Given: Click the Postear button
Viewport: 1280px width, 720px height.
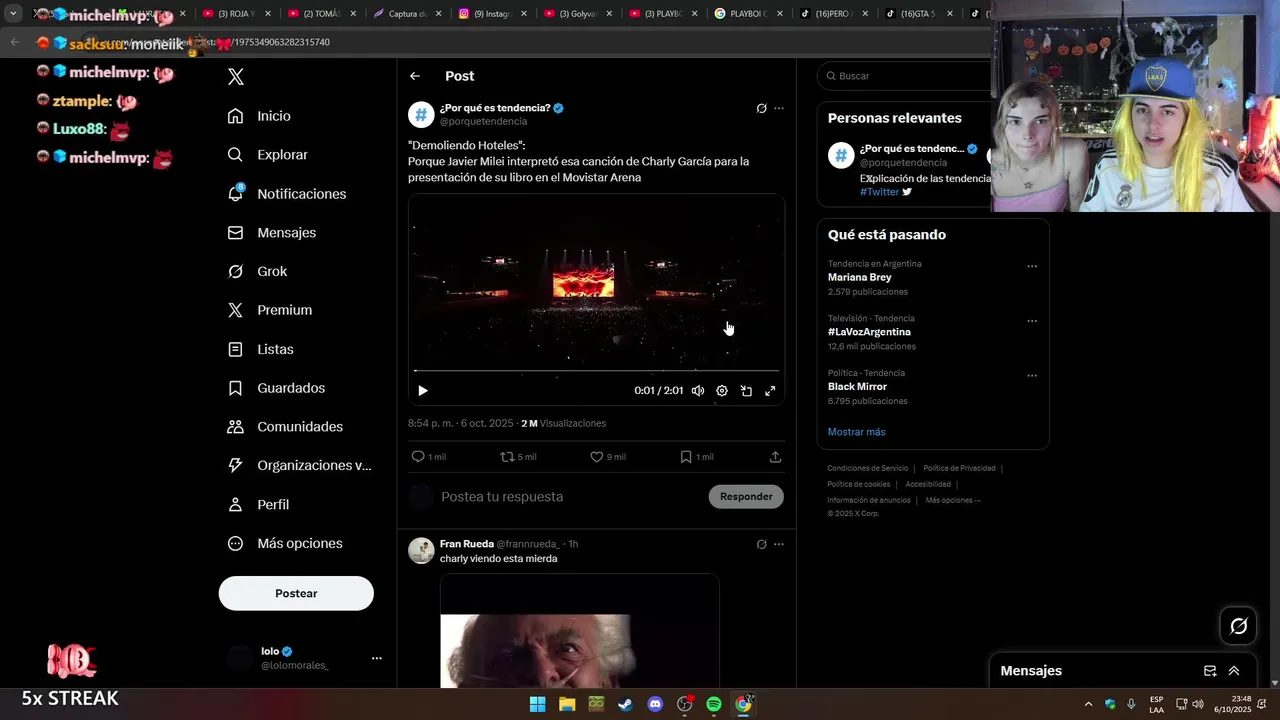Looking at the screenshot, I should (296, 593).
